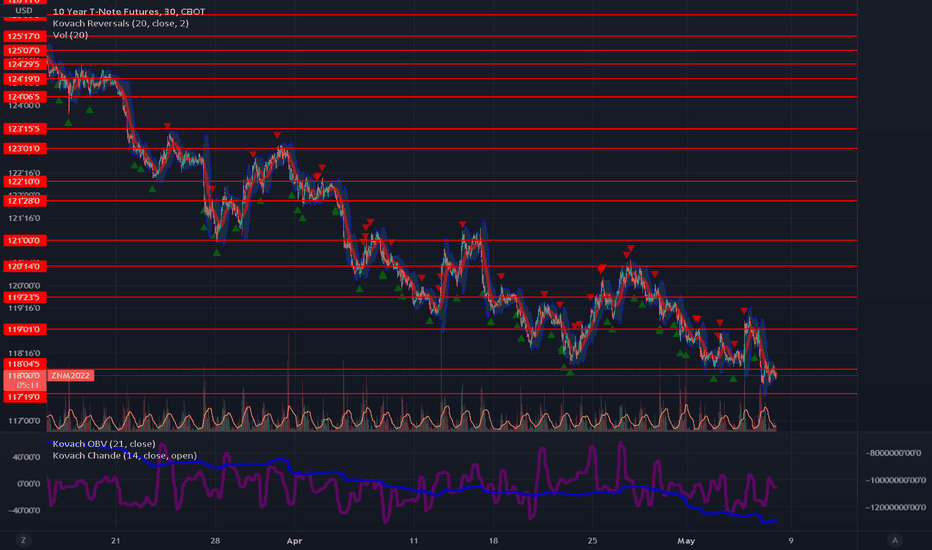The image size is (932, 550).
Task: Click the 11 date on time axis
Action: pyautogui.click(x=414, y=540)
